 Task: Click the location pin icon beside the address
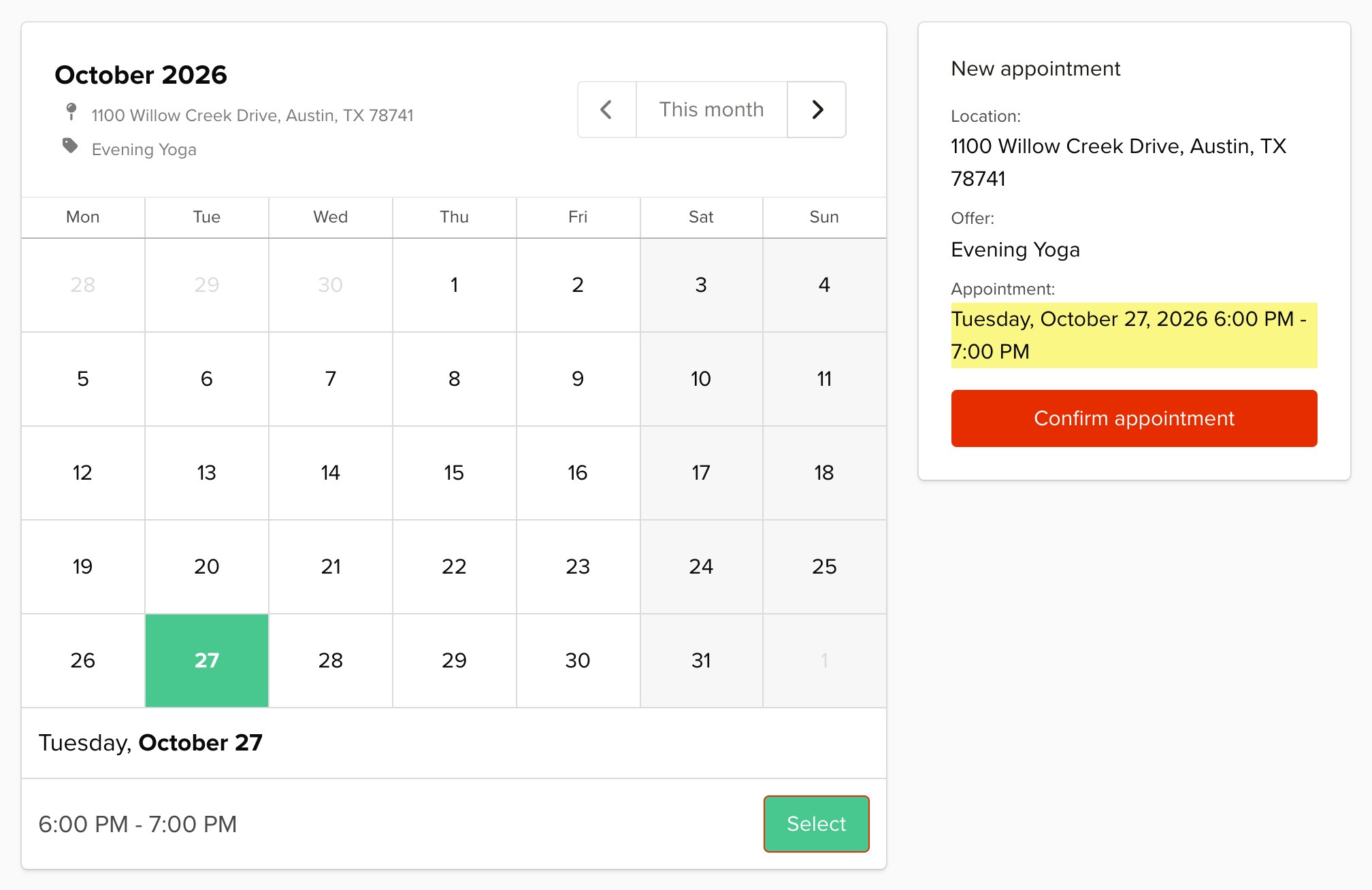[71, 112]
